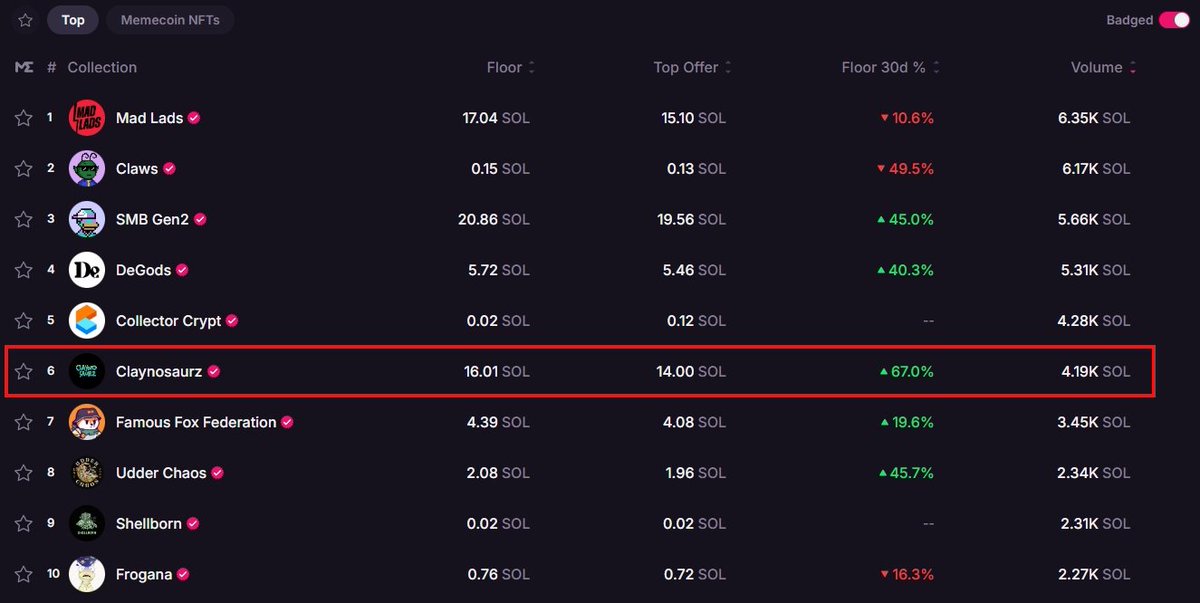
Task: Sort by the Volume column
Action: pyautogui.click(x=1103, y=67)
